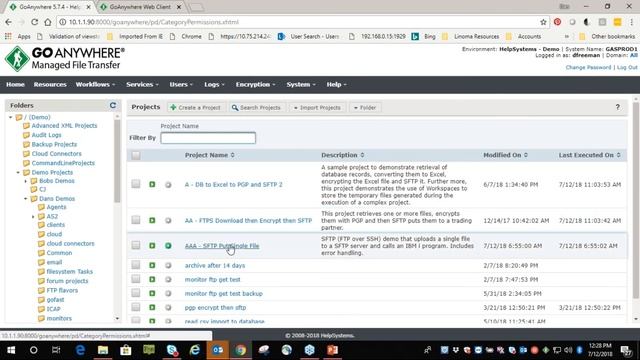Screen dimensions: 640x360
Task: Go to browser home page
Action: 48,22
